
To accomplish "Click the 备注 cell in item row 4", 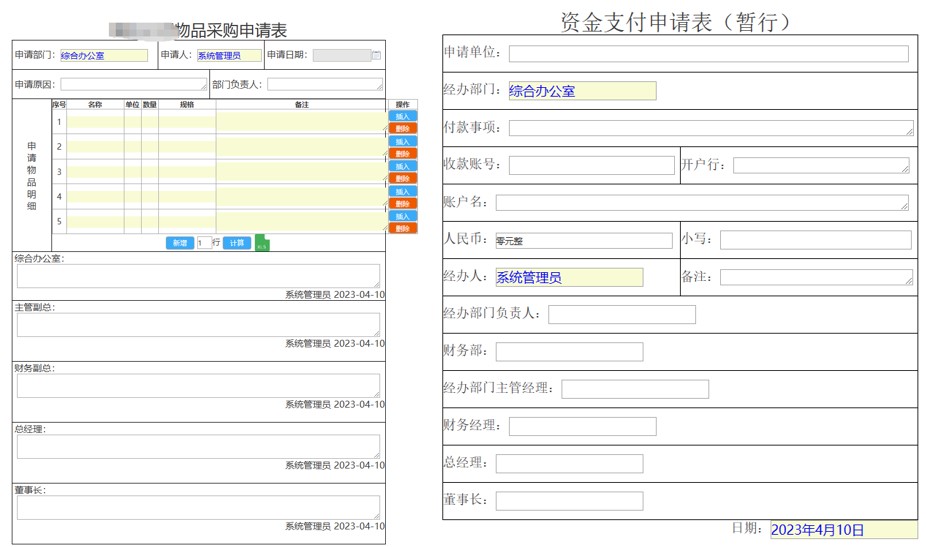I will [302, 196].
